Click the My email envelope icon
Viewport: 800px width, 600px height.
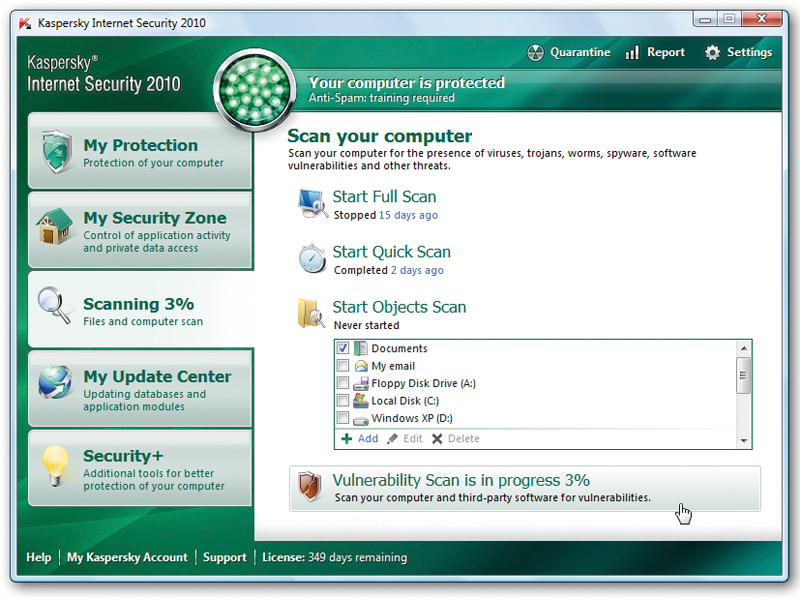click(x=361, y=366)
